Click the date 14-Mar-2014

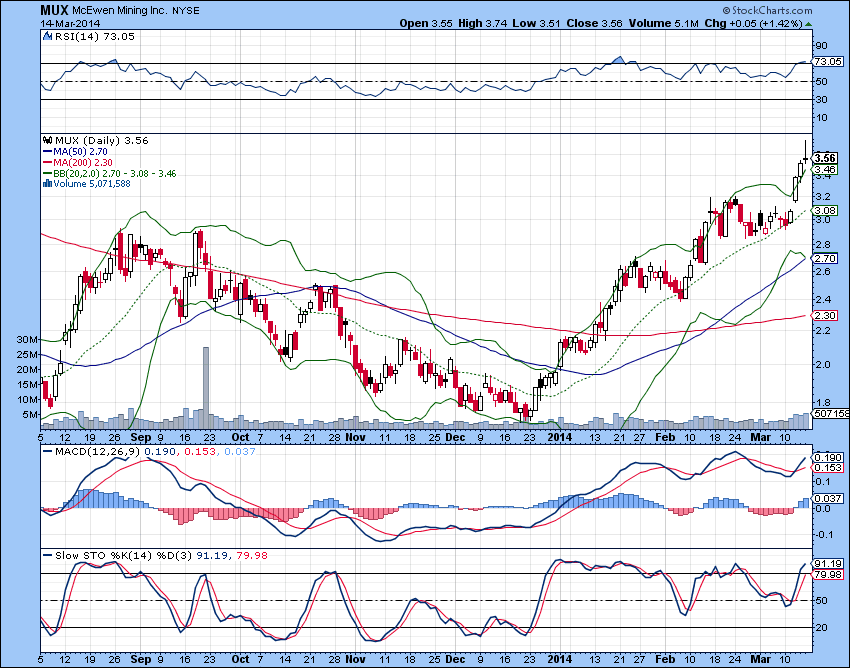point(70,24)
